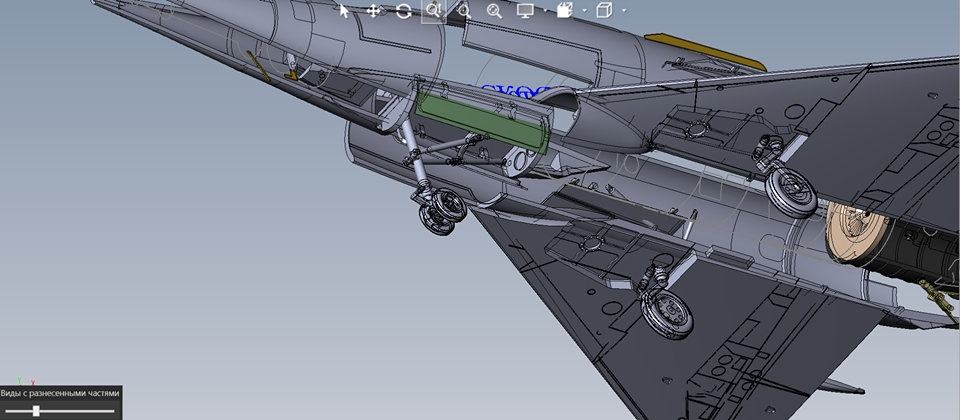Screen dimensions: 960x420
Task: Click the hide/show components icon
Action: pyautogui.click(x=564, y=11)
